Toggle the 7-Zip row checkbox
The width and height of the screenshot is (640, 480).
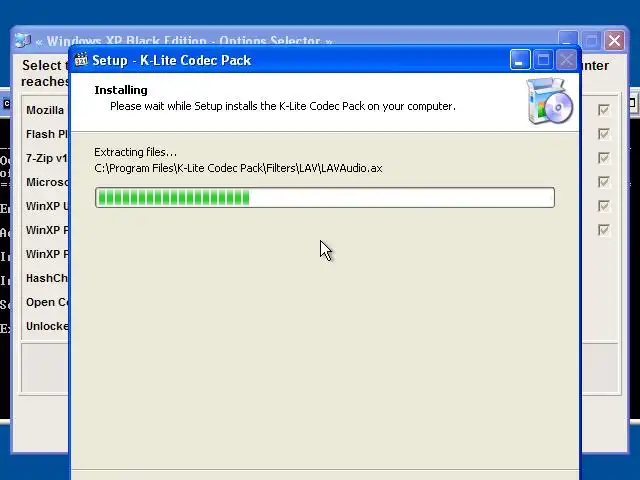604,158
